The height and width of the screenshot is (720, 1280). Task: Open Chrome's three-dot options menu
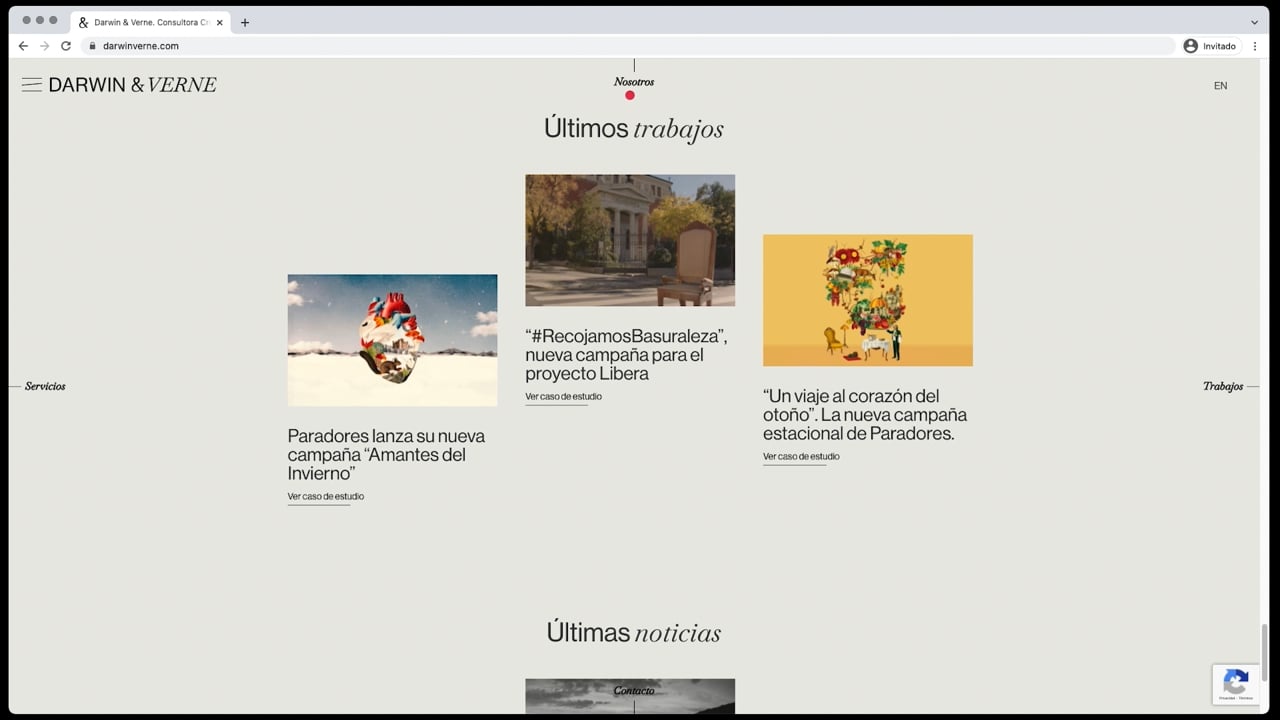pos(1255,46)
